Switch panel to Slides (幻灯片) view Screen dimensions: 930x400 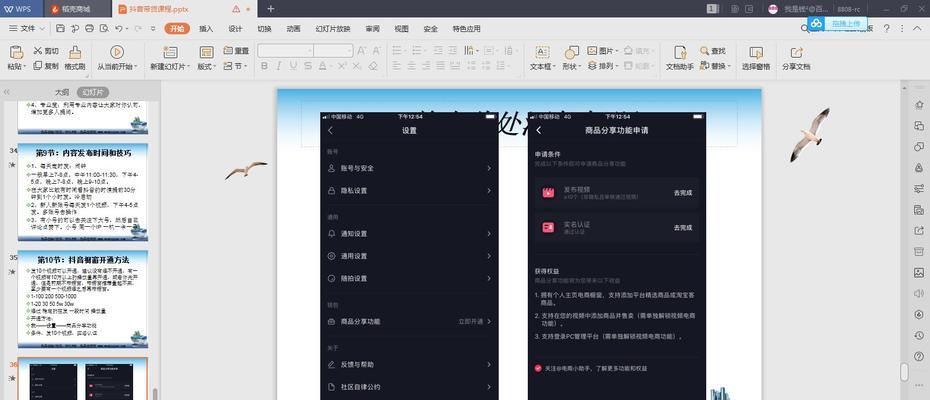[x=92, y=93]
